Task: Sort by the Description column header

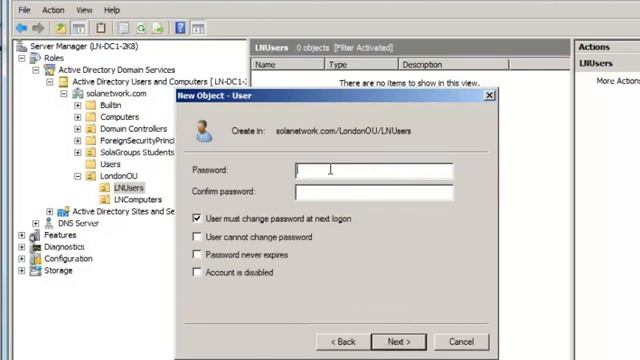Action: (x=454, y=64)
